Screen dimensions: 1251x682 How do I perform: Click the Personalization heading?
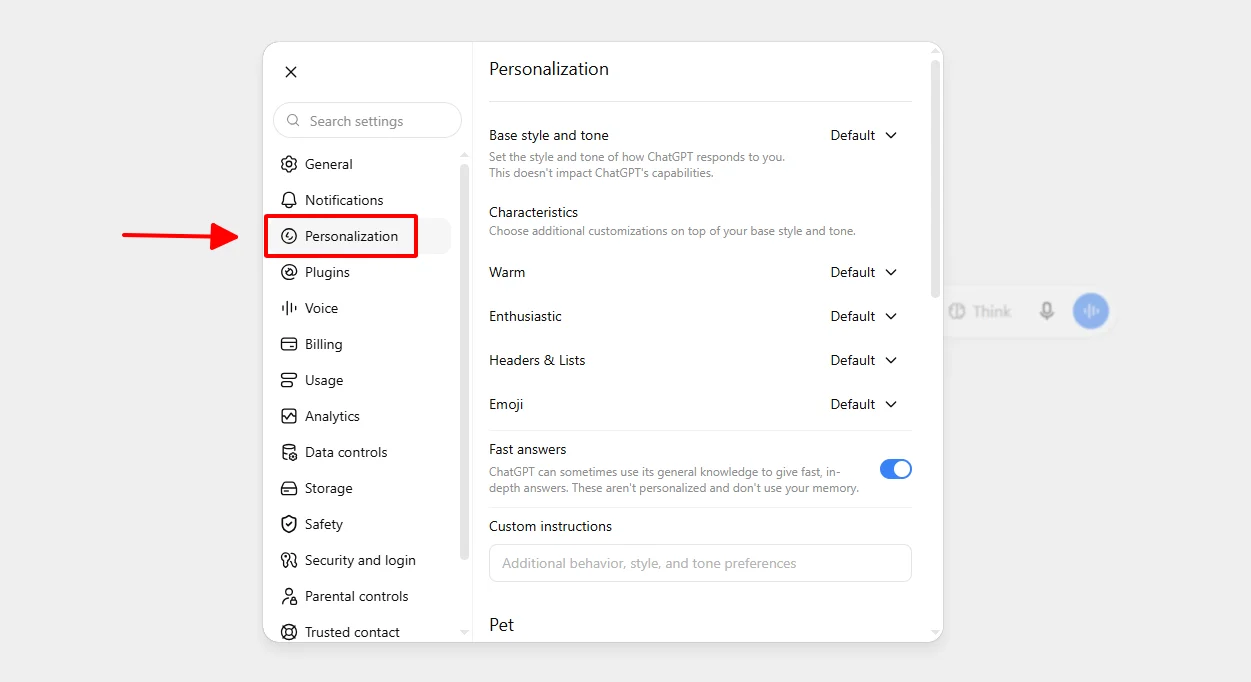[549, 69]
